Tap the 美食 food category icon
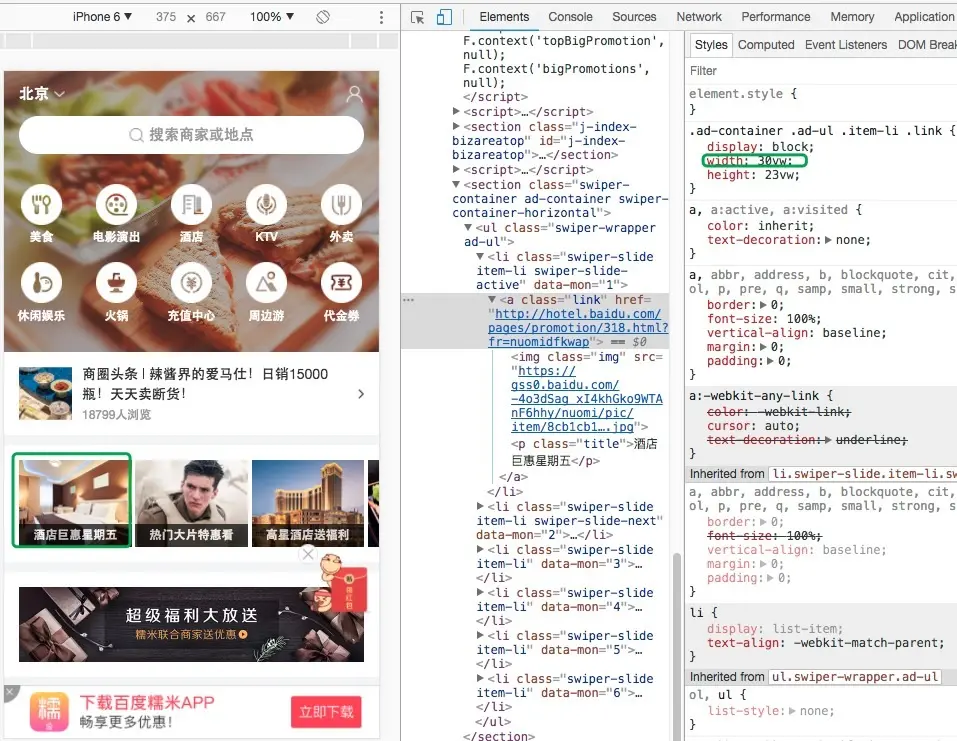Viewport: 957px width, 741px height. [x=41, y=204]
